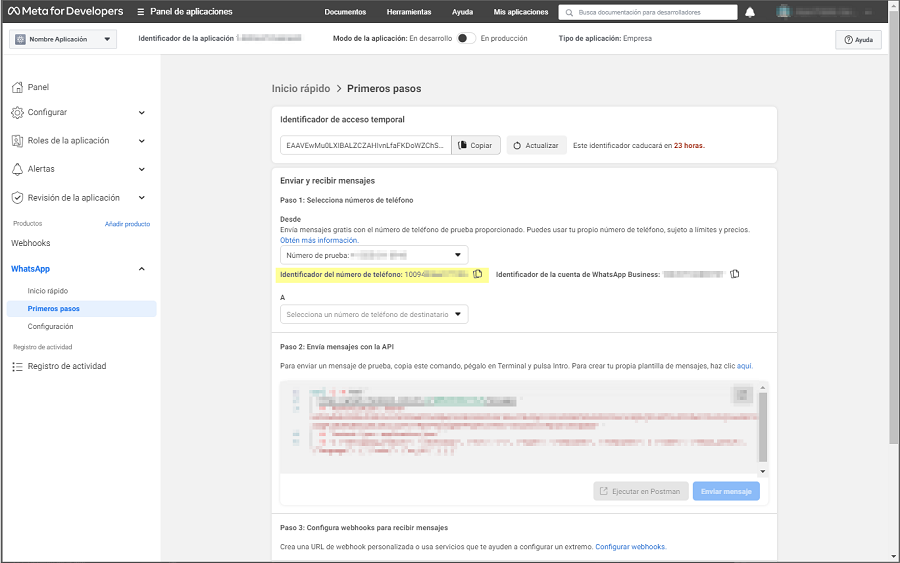Image resolution: width=900 pixels, height=563 pixels.
Task: Click the app icon beside Nombre Aplicación
Action: [x=21, y=39]
